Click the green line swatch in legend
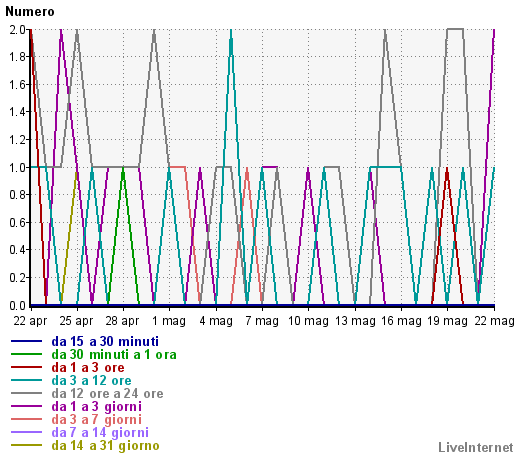 point(26,354)
